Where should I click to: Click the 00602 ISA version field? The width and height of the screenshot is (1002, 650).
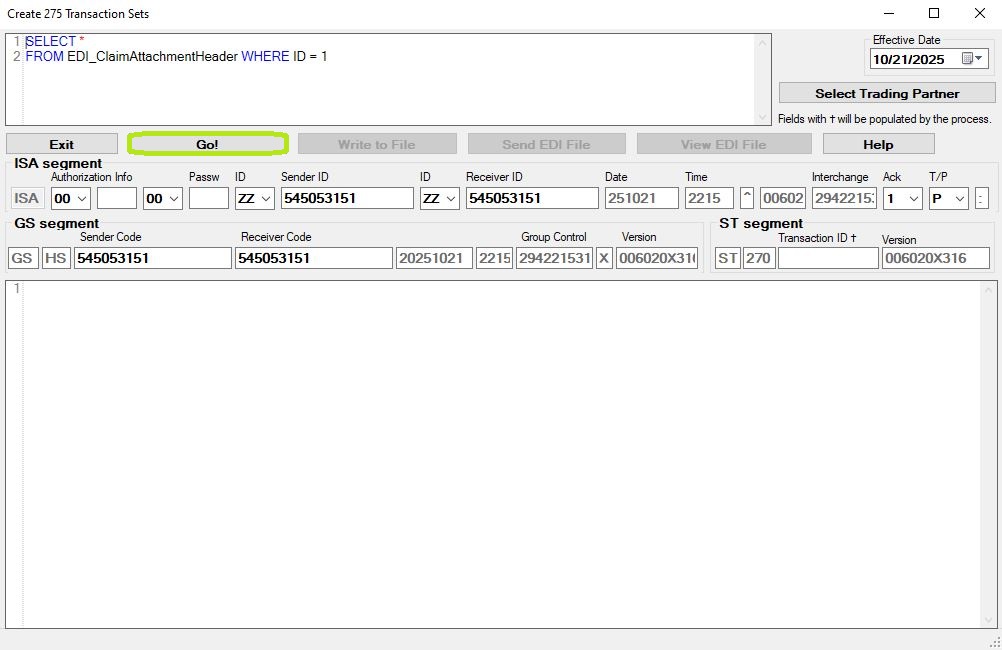pos(783,198)
